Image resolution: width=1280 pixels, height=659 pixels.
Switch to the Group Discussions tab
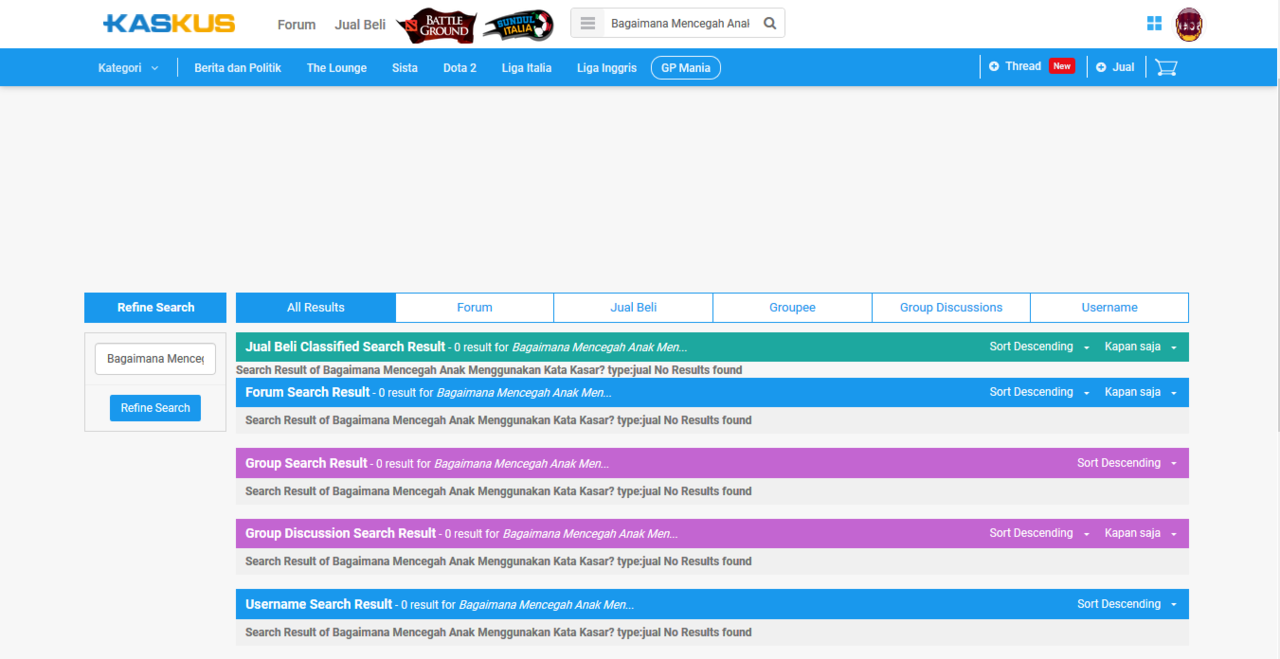951,307
